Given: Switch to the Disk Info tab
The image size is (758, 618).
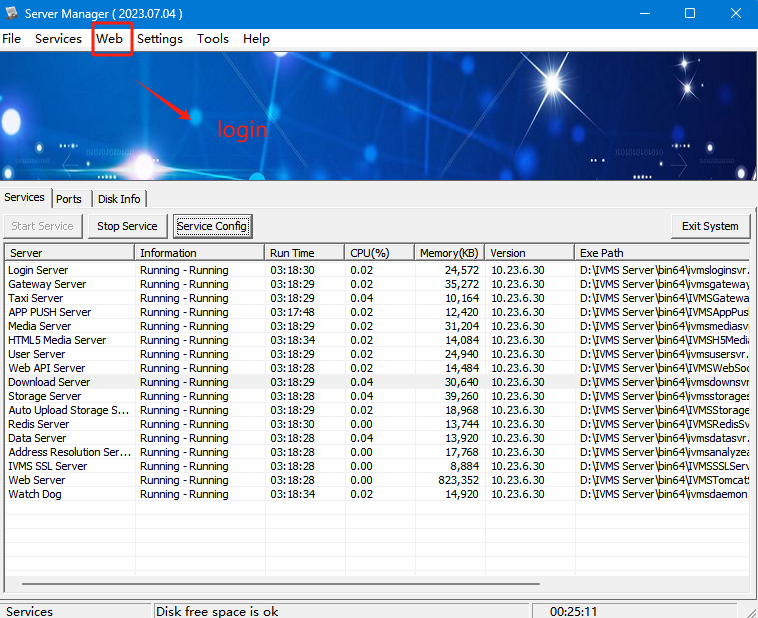Looking at the screenshot, I should [119, 199].
